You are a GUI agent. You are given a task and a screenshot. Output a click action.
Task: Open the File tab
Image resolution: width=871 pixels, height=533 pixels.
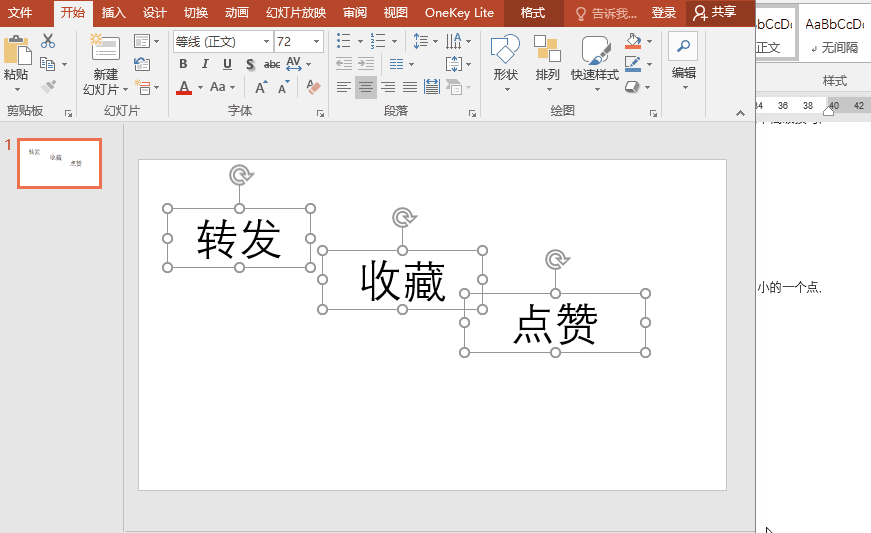click(20, 13)
